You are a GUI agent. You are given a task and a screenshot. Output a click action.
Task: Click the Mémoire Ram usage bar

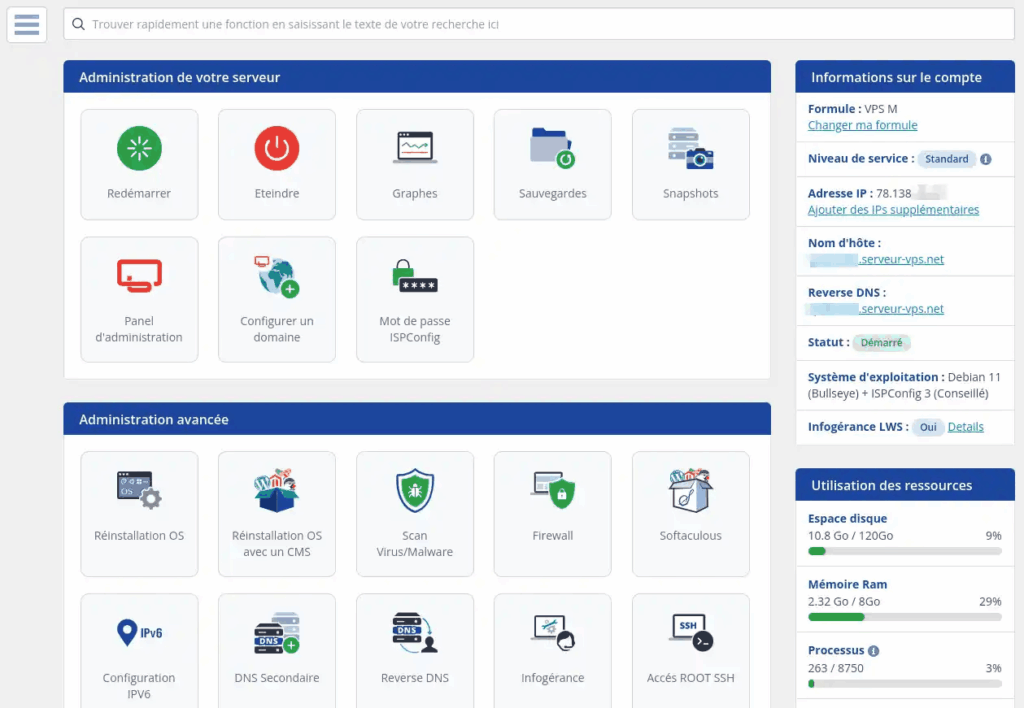[904, 617]
